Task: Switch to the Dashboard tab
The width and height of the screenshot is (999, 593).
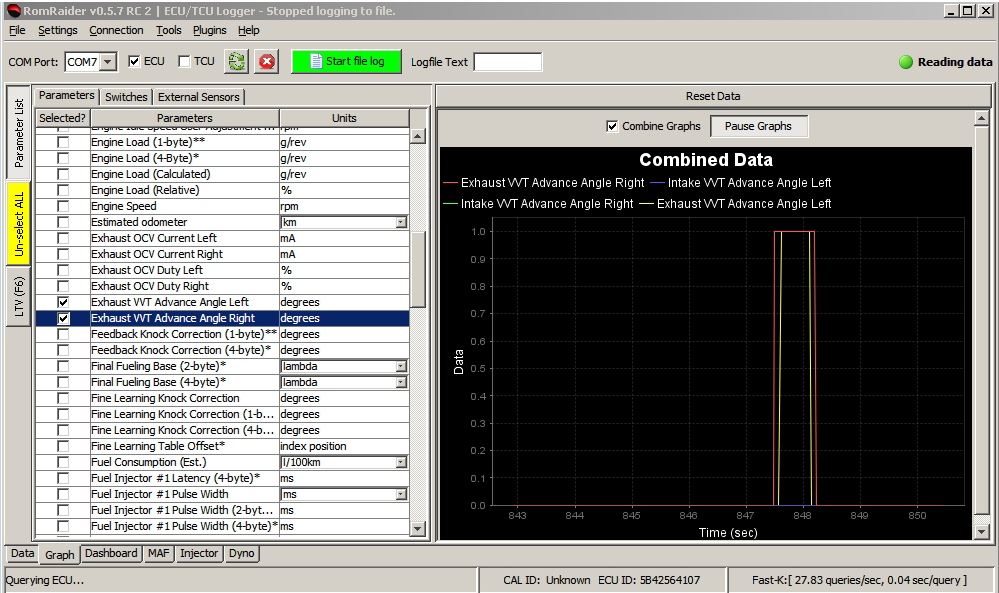Action: click(111, 554)
